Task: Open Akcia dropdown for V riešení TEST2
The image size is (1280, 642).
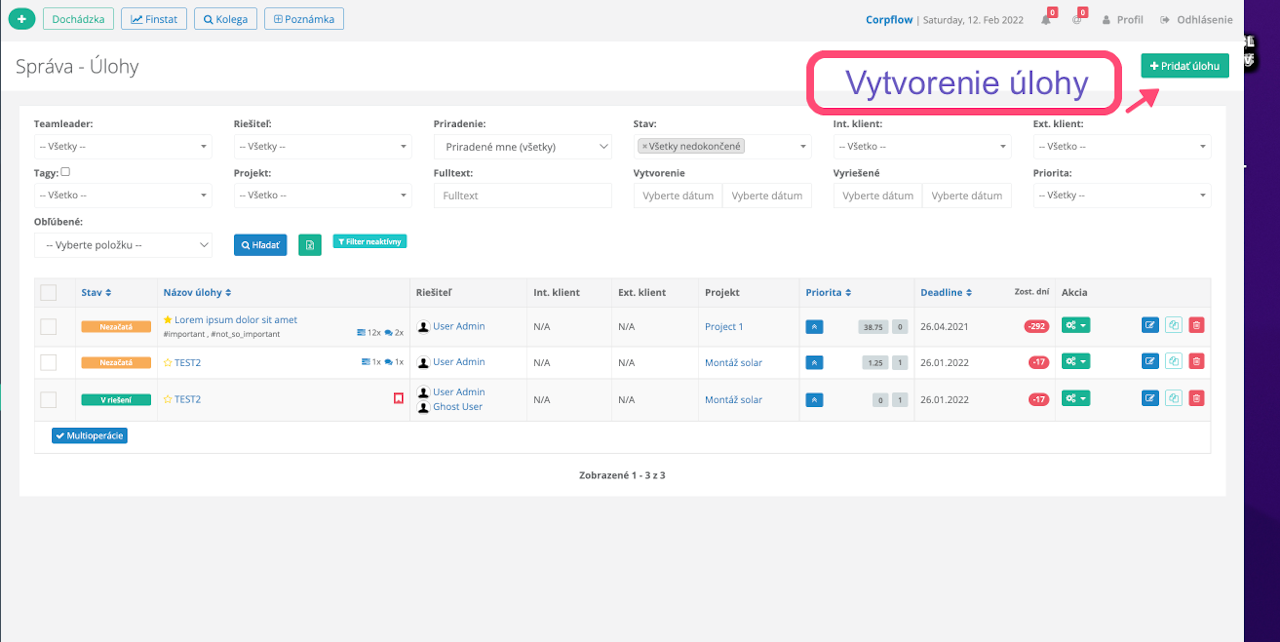Action: [1076, 398]
